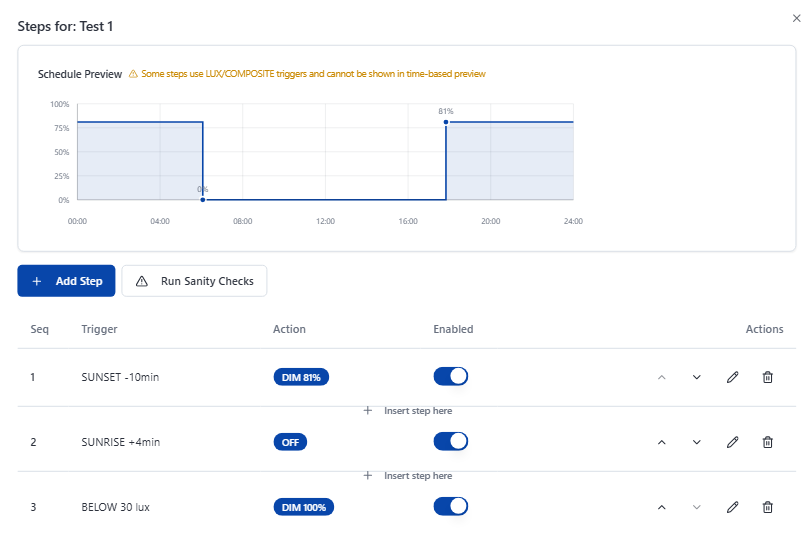Viewport: 810px width, 544px height.
Task: Move step 1 SUNSET up with chevron
Action: [662, 378]
